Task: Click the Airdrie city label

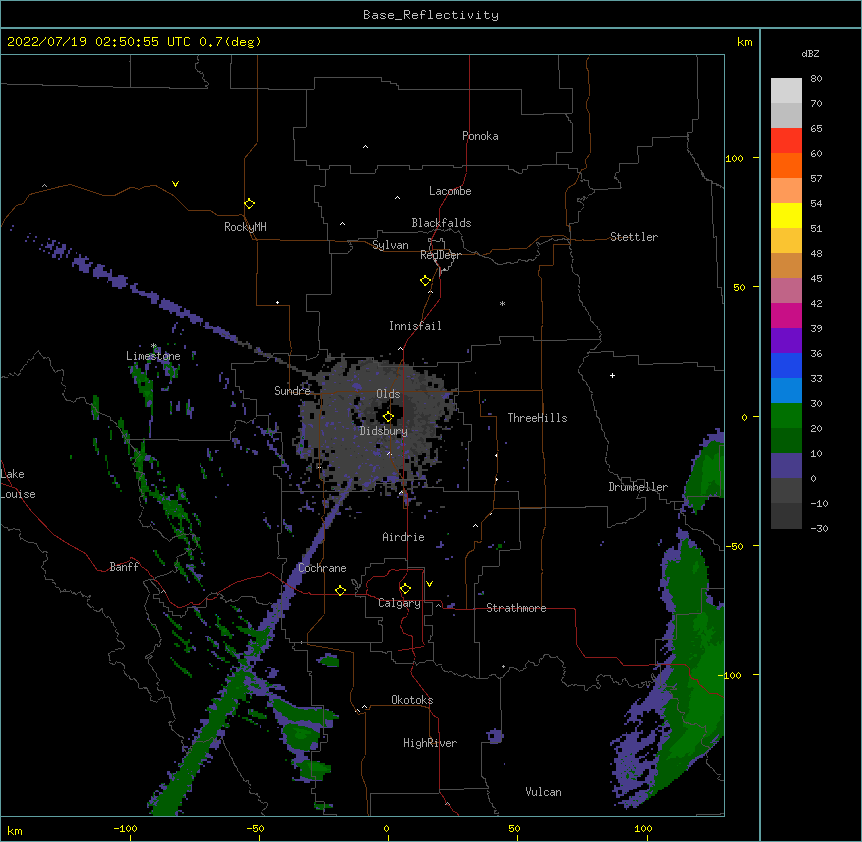Action: [404, 537]
